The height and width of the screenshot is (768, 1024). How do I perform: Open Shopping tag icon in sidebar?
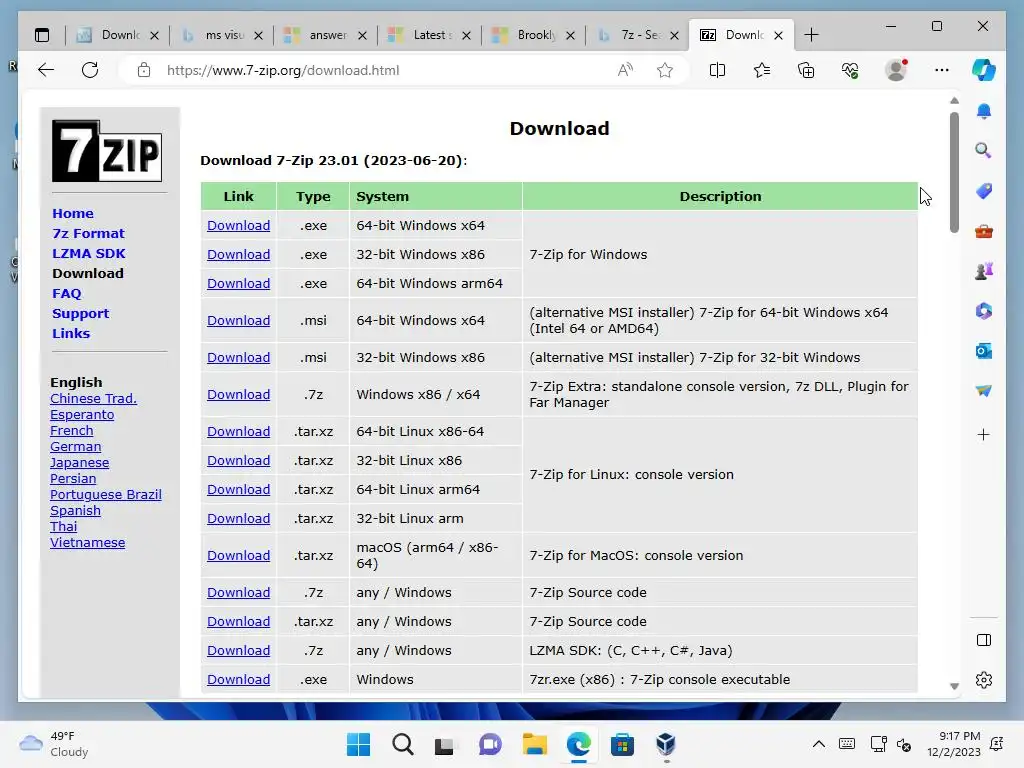[984, 191]
